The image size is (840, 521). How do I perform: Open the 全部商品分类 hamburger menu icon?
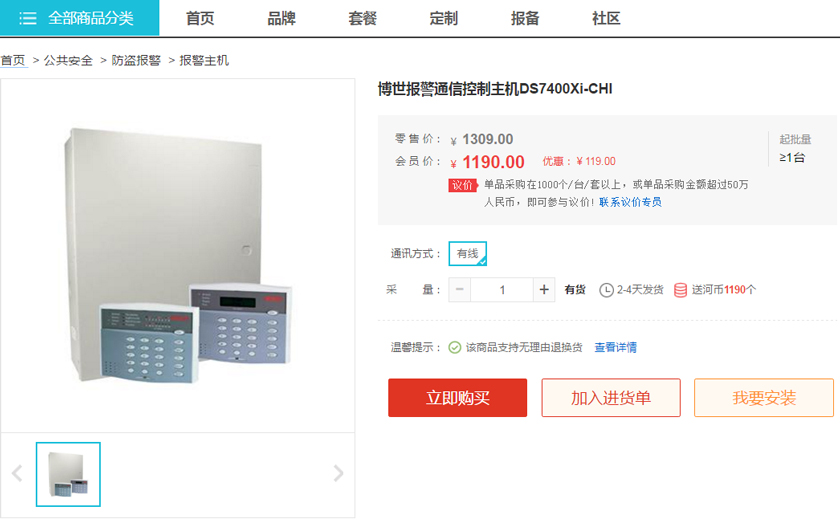28,18
